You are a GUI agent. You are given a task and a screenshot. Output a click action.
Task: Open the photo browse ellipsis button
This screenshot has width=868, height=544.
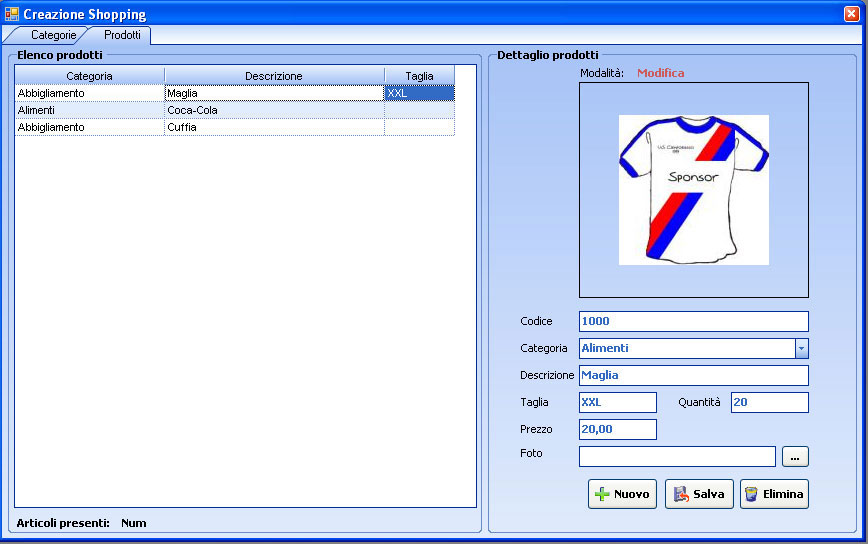pyautogui.click(x=795, y=457)
